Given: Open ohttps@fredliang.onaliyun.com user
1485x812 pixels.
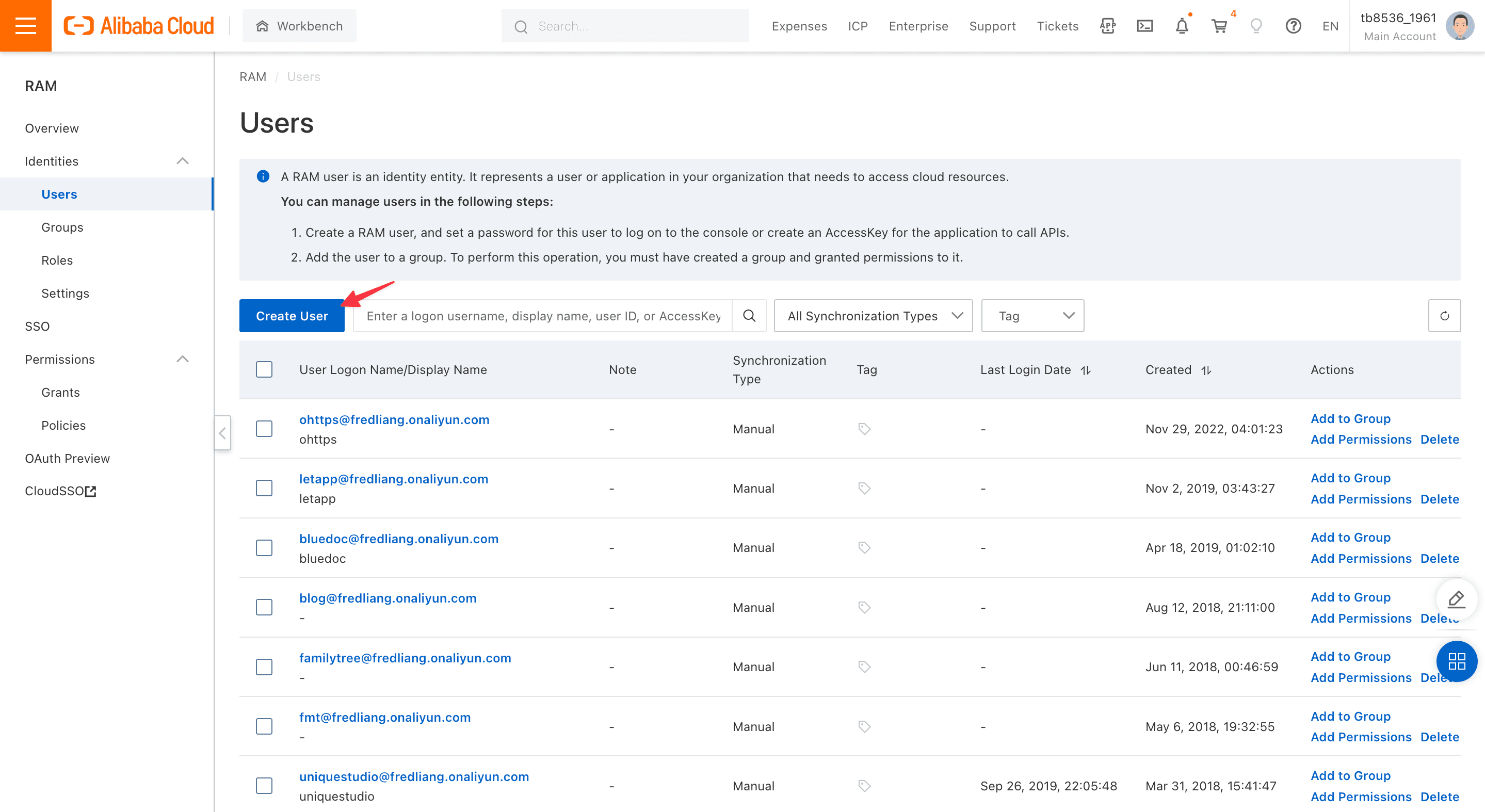Looking at the screenshot, I should click(x=394, y=419).
